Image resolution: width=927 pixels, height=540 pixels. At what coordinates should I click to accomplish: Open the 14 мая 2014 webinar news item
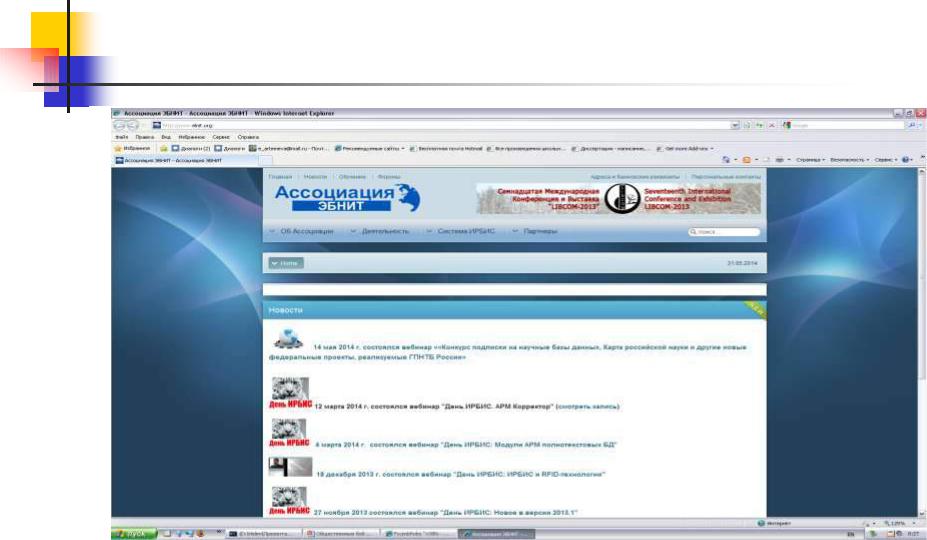(x=508, y=352)
